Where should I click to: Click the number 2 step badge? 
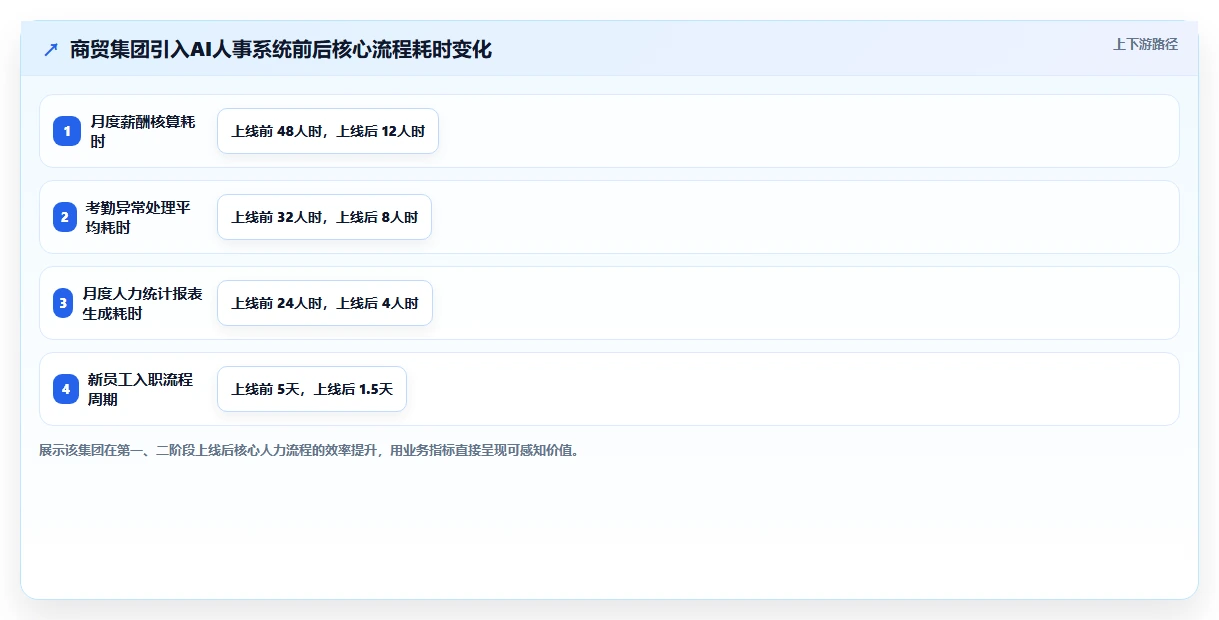tap(65, 217)
